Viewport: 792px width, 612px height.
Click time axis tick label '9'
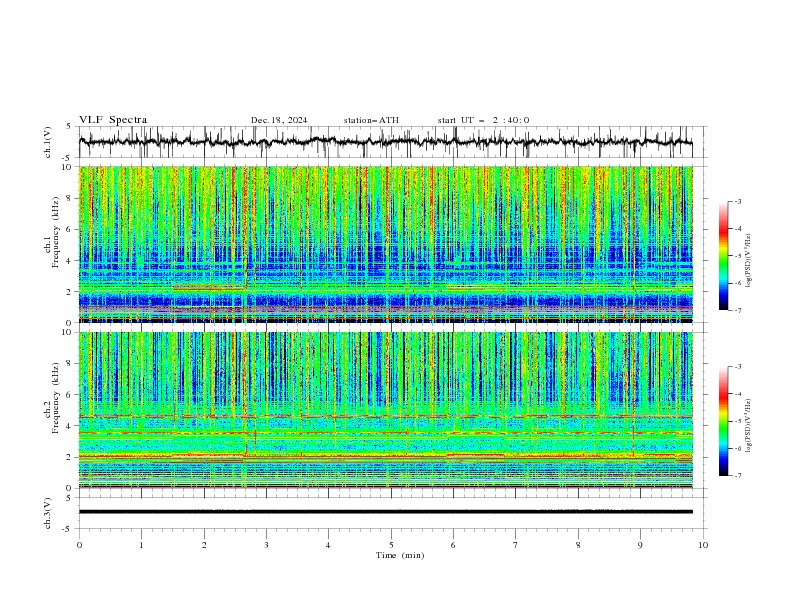tap(640, 545)
